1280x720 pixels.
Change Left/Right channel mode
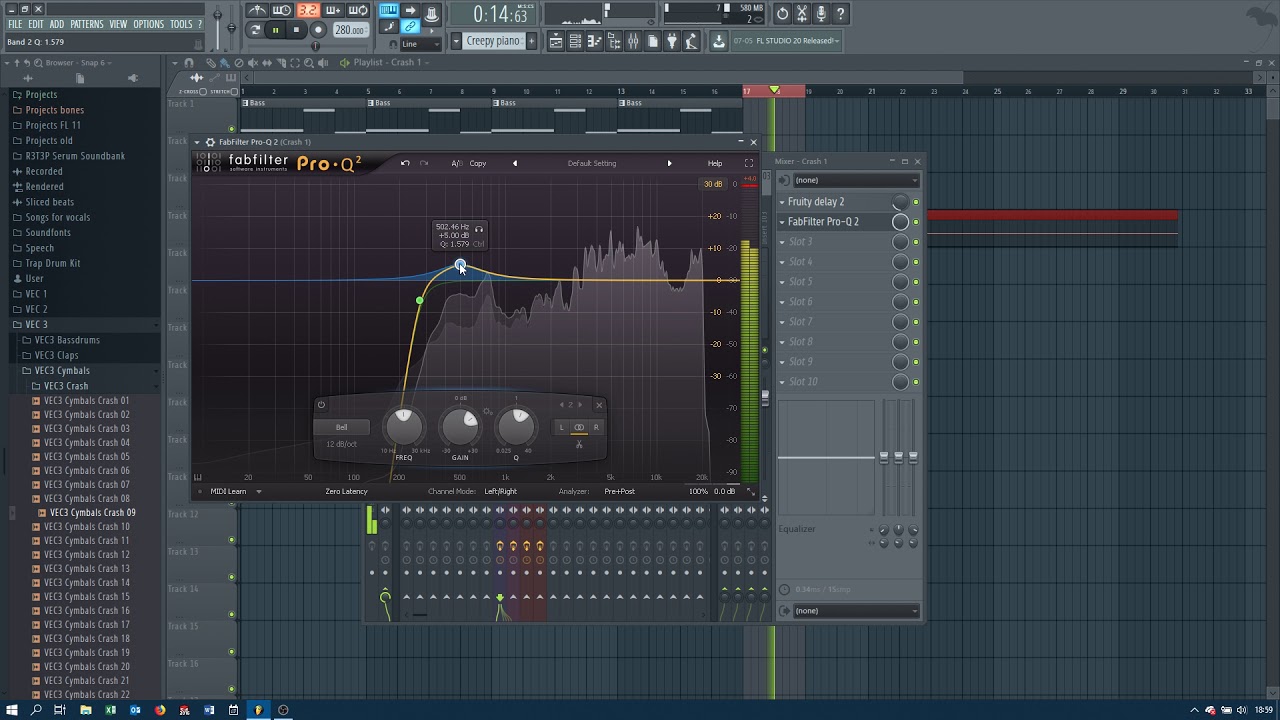click(501, 491)
